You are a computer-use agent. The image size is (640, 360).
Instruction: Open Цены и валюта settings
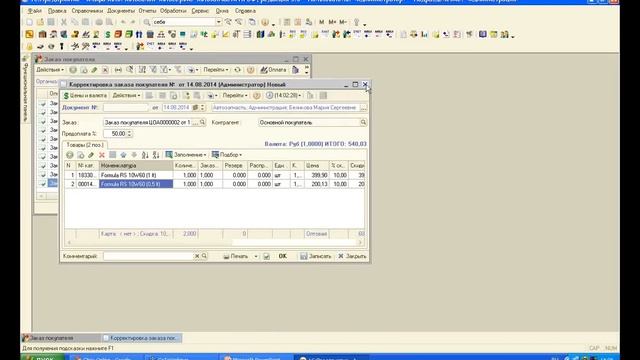pyautogui.click(x=85, y=96)
